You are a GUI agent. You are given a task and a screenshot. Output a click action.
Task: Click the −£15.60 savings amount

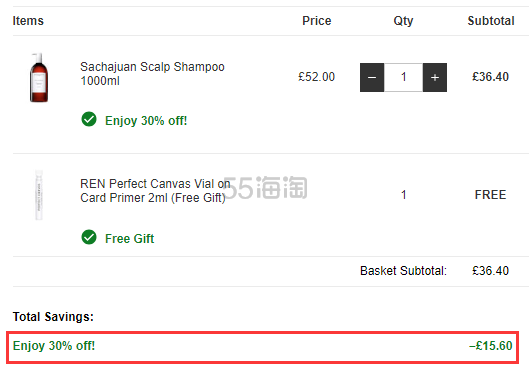tap(491, 346)
